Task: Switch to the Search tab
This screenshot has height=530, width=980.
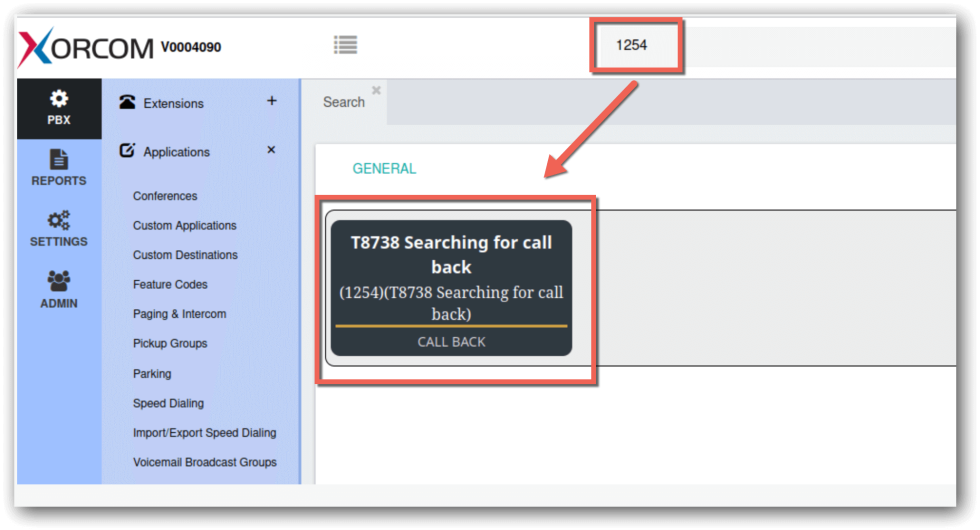Action: (343, 102)
